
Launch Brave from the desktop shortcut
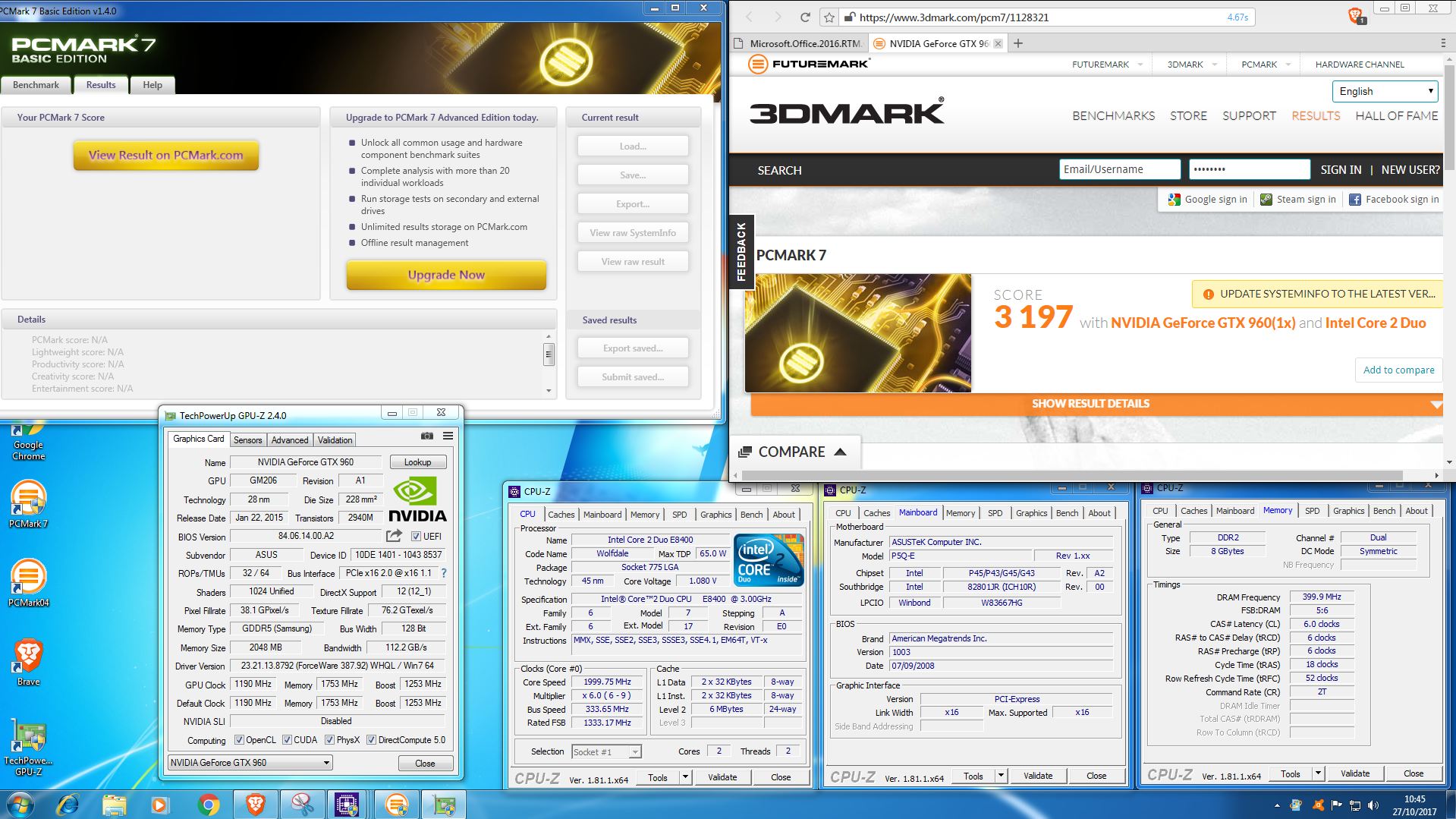pyautogui.click(x=28, y=662)
